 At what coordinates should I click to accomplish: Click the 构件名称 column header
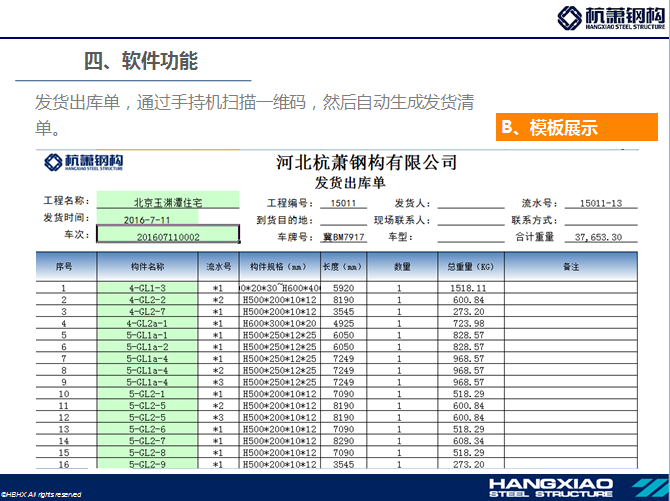147,267
